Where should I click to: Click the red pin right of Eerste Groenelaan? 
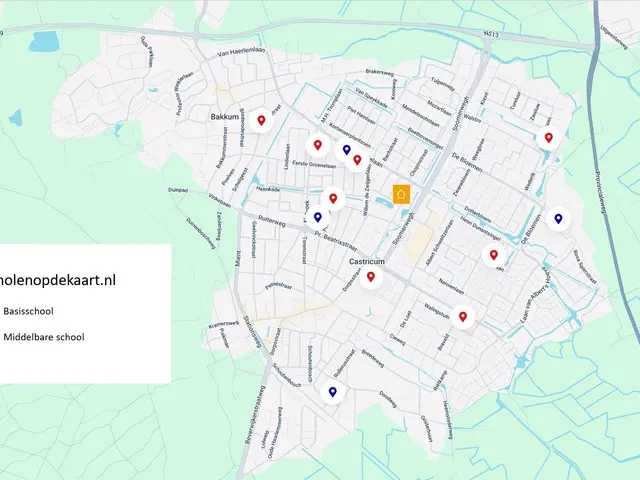(x=357, y=160)
